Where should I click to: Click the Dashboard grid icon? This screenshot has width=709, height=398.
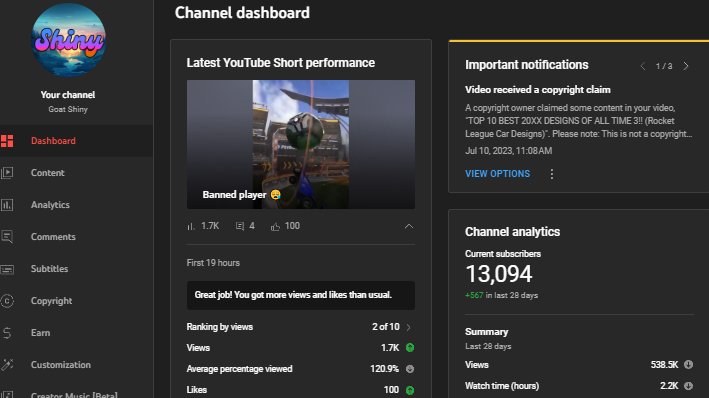tap(7, 141)
